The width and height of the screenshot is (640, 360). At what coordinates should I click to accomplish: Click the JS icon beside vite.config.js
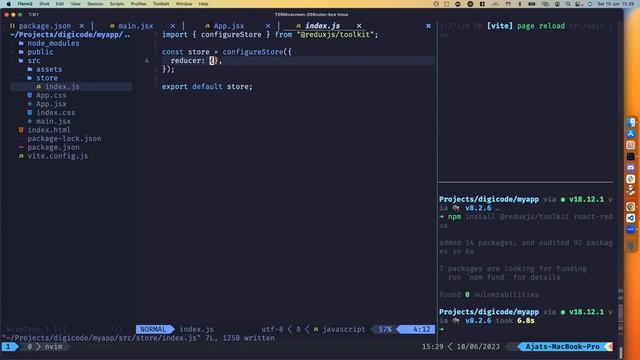click(x=21, y=156)
